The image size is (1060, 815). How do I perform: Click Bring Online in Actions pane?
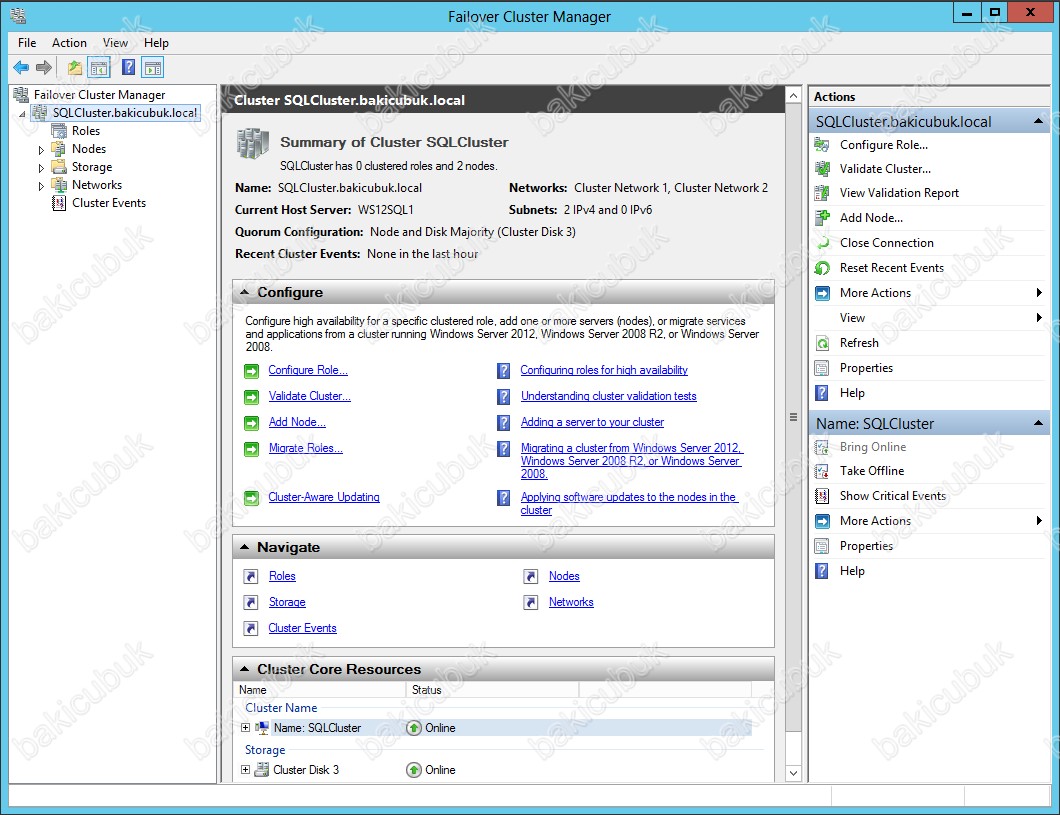[873, 447]
